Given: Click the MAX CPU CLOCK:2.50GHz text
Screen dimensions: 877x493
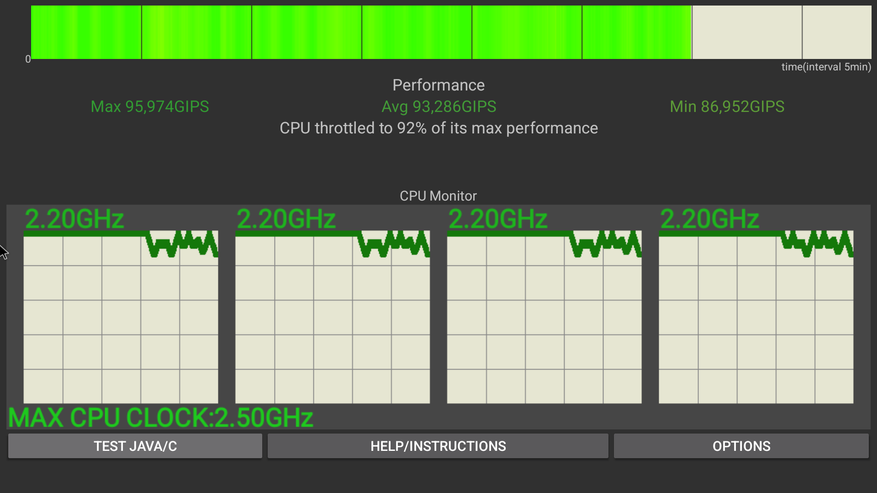Looking at the screenshot, I should [161, 418].
